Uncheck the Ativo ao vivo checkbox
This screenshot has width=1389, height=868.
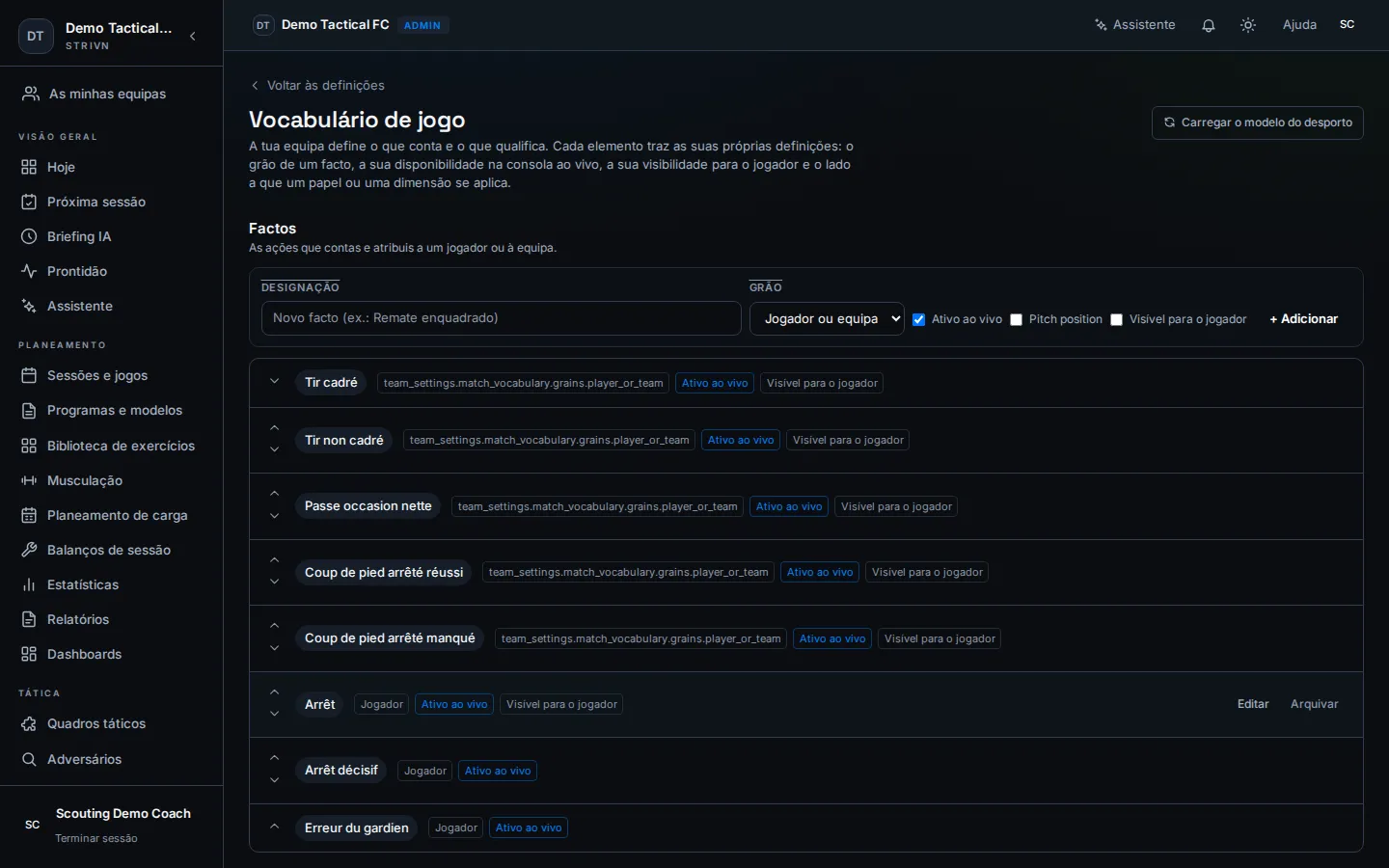(x=918, y=319)
